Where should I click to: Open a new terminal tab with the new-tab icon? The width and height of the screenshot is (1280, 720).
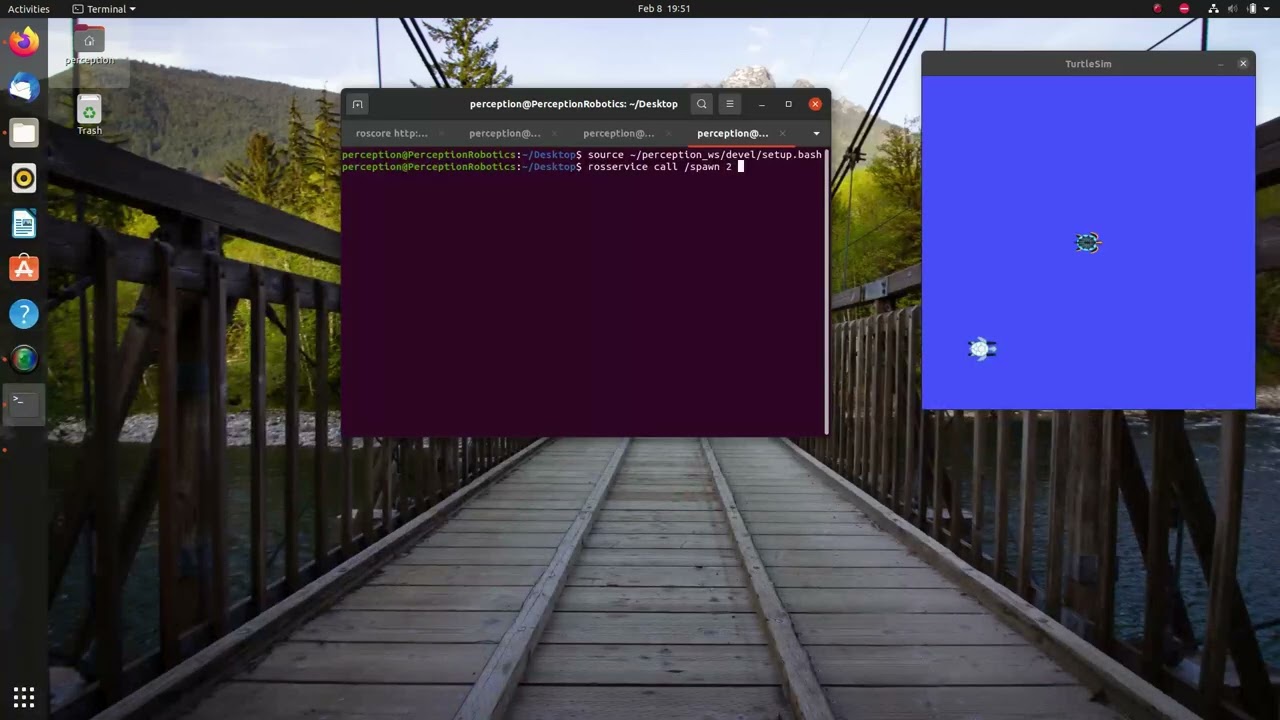point(357,104)
